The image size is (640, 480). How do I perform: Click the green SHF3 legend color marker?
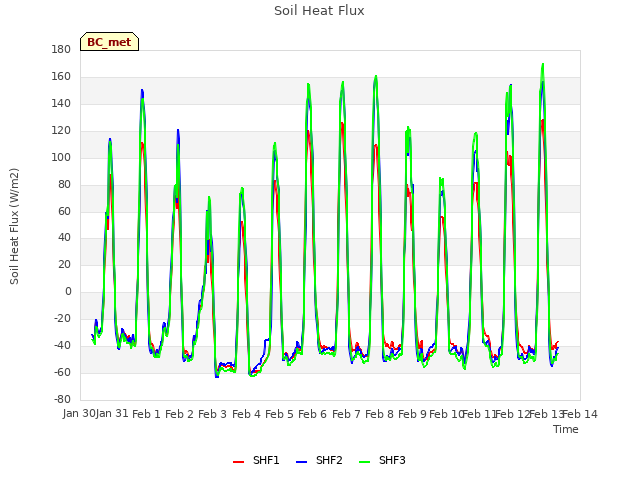click(364, 462)
